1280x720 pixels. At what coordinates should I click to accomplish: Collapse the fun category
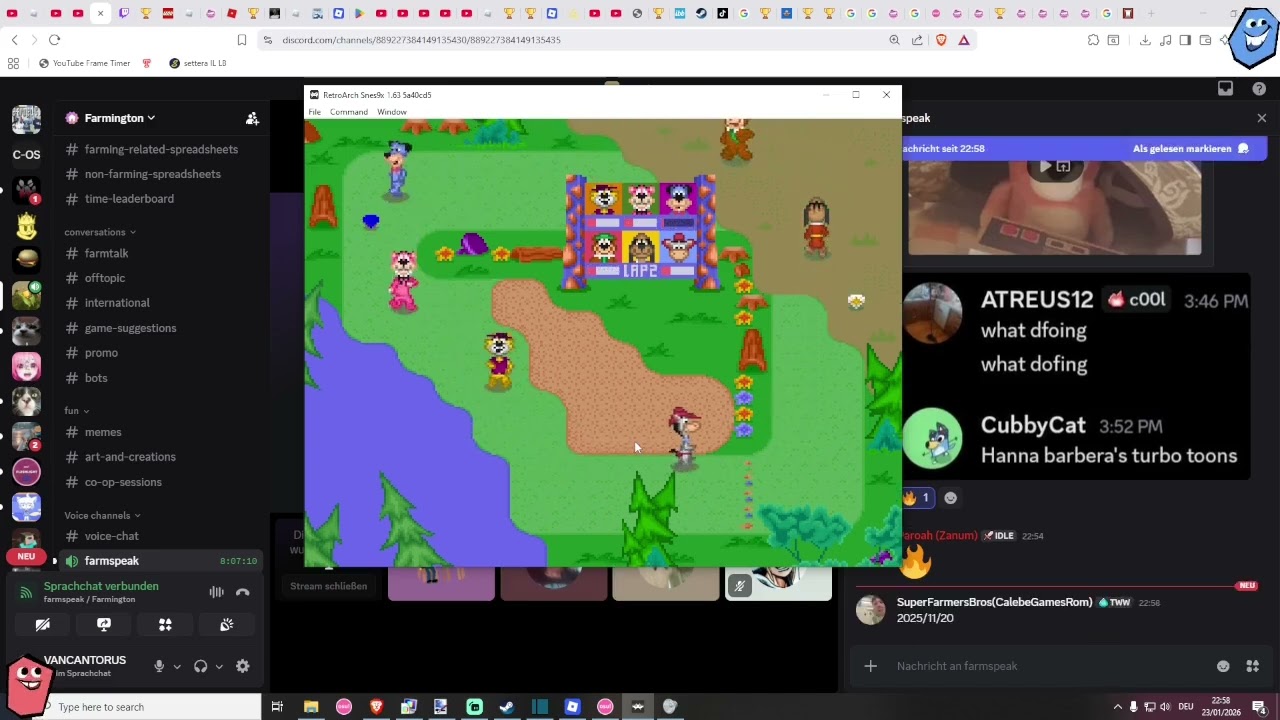coord(77,411)
